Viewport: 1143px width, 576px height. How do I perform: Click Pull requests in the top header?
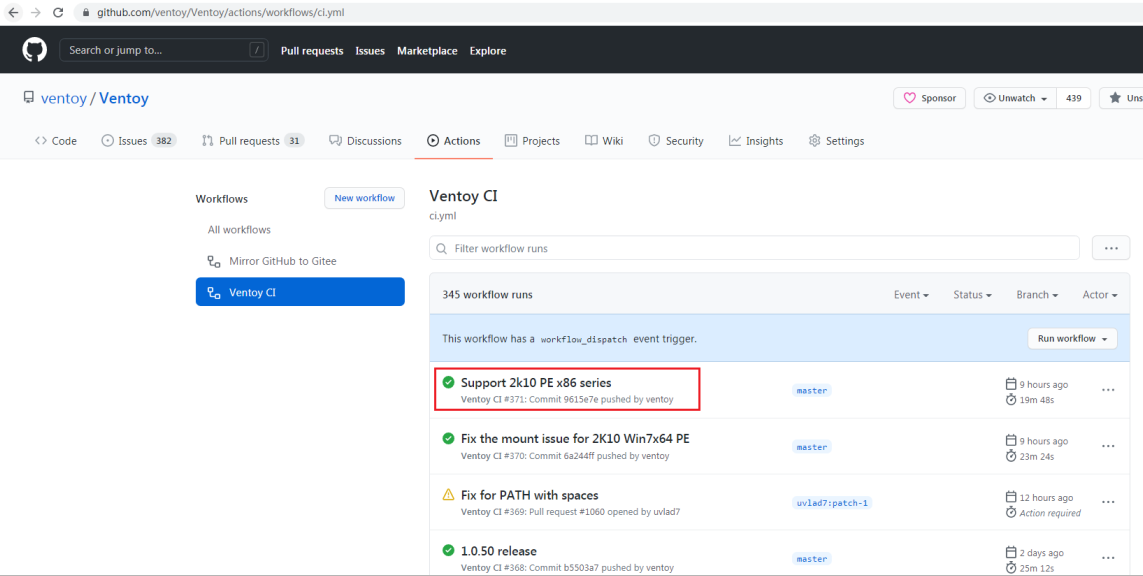(312, 51)
